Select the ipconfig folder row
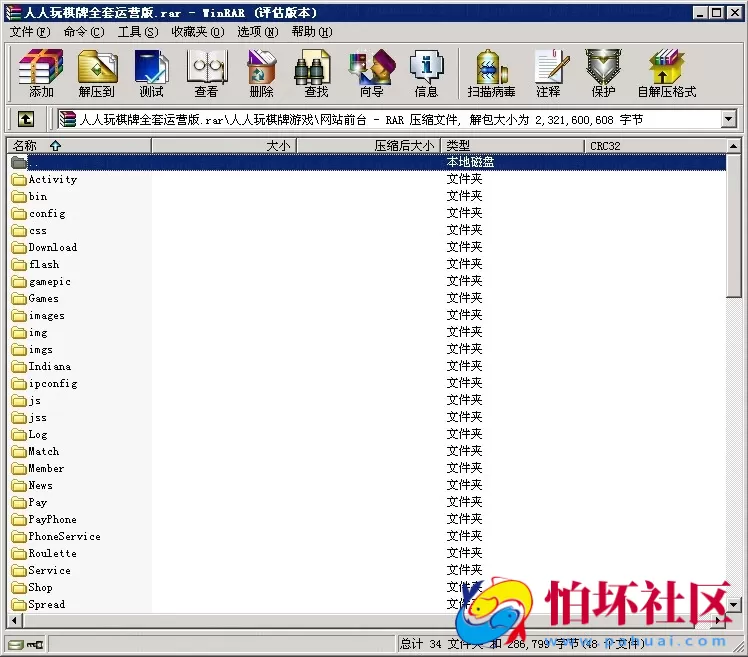748x657 pixels. [x=366, y=384]
